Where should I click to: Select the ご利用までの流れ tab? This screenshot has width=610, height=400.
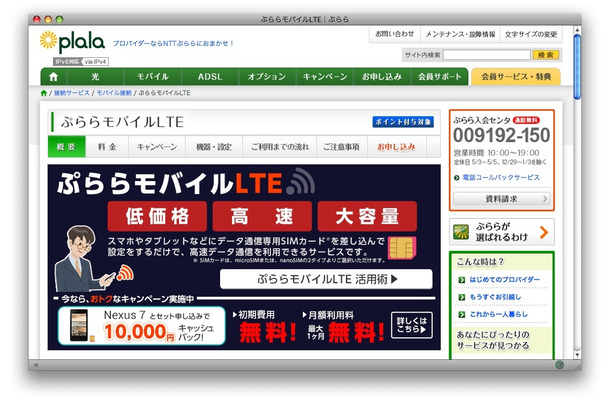tap(280, 147)
